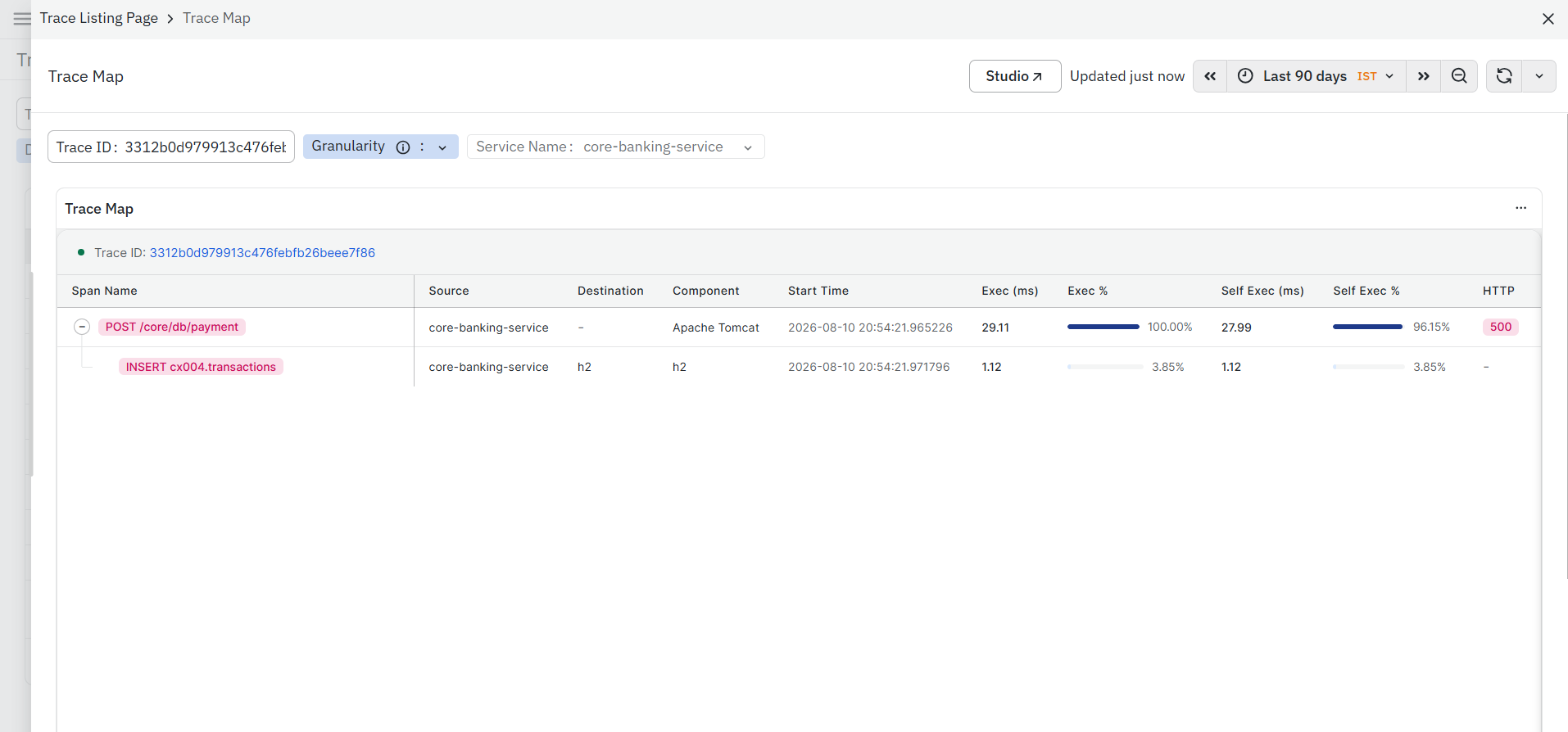
Task: Click the 29.11 Exec ms value
Action: pos(995,328)
